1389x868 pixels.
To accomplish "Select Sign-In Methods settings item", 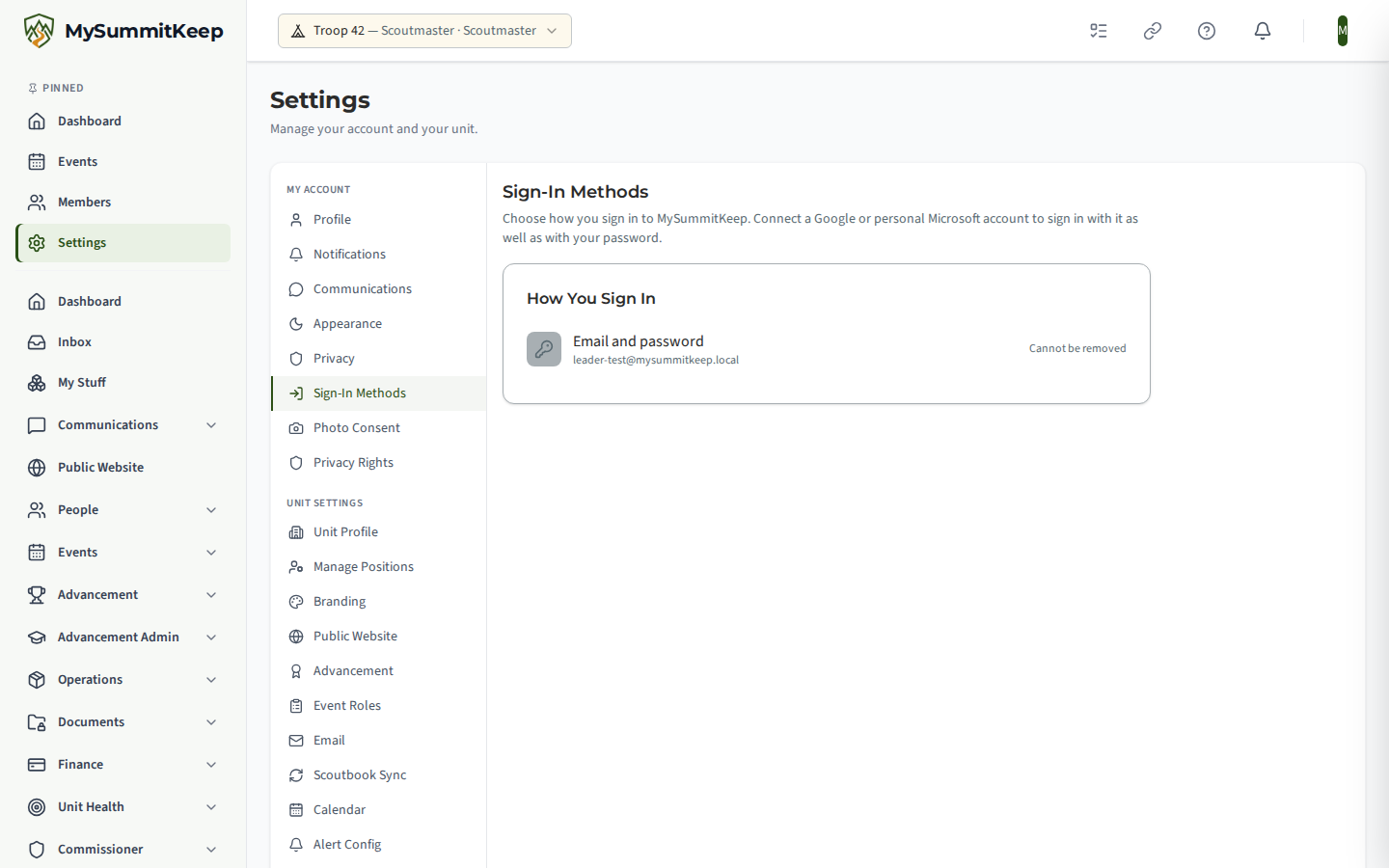I will click(x=378, y=393).
